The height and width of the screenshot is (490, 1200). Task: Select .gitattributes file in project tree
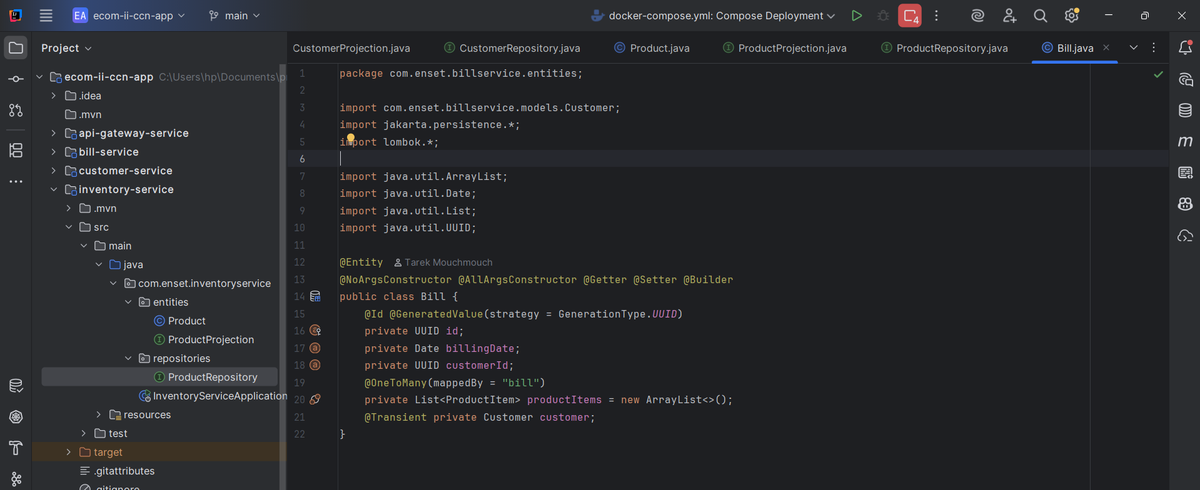point(116,471)
